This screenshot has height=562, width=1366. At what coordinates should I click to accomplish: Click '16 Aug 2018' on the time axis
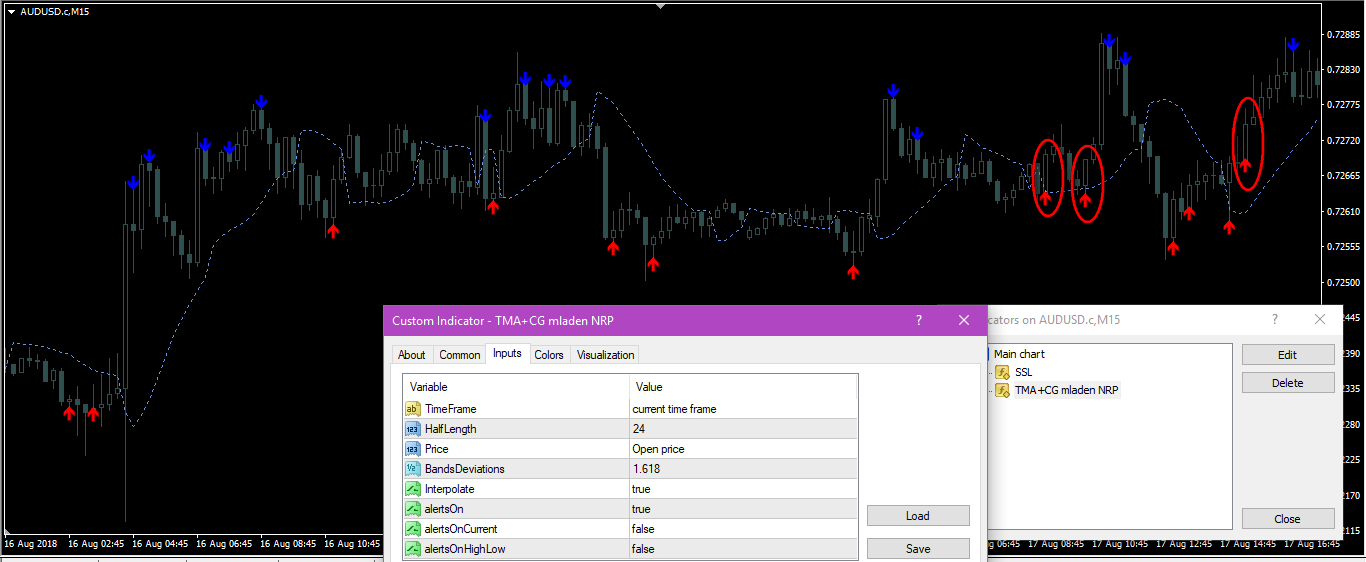pos(31,544)
